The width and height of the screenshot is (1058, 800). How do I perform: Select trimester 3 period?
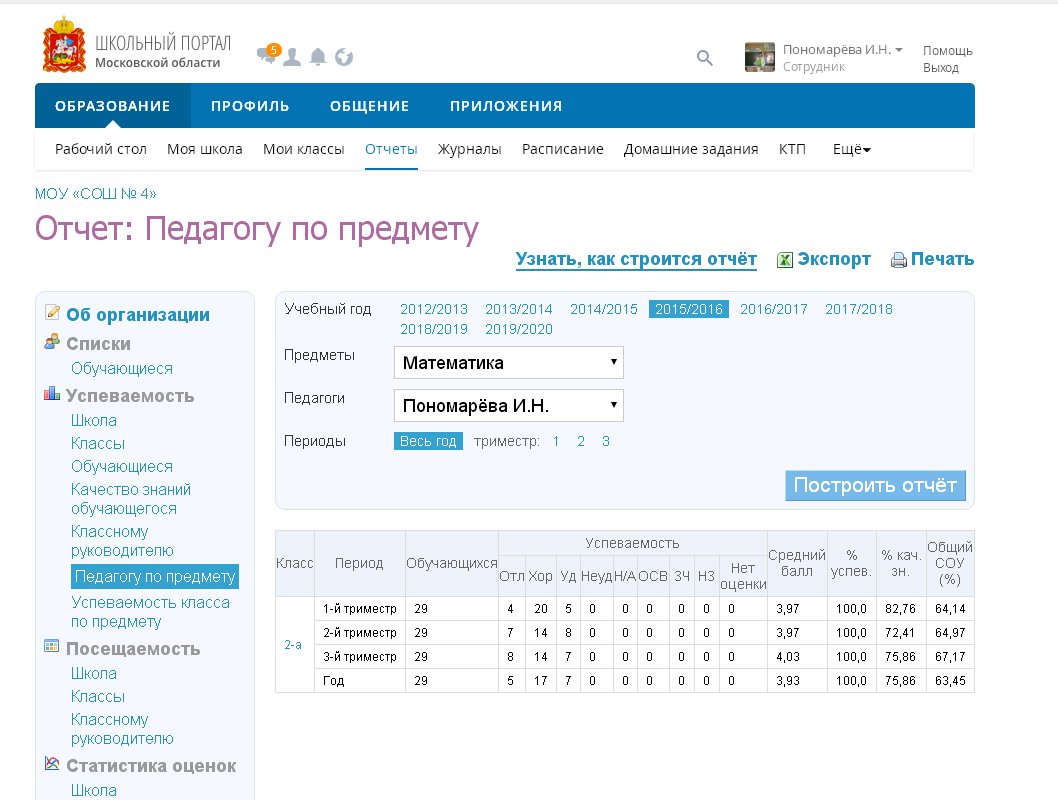(606, 441)
